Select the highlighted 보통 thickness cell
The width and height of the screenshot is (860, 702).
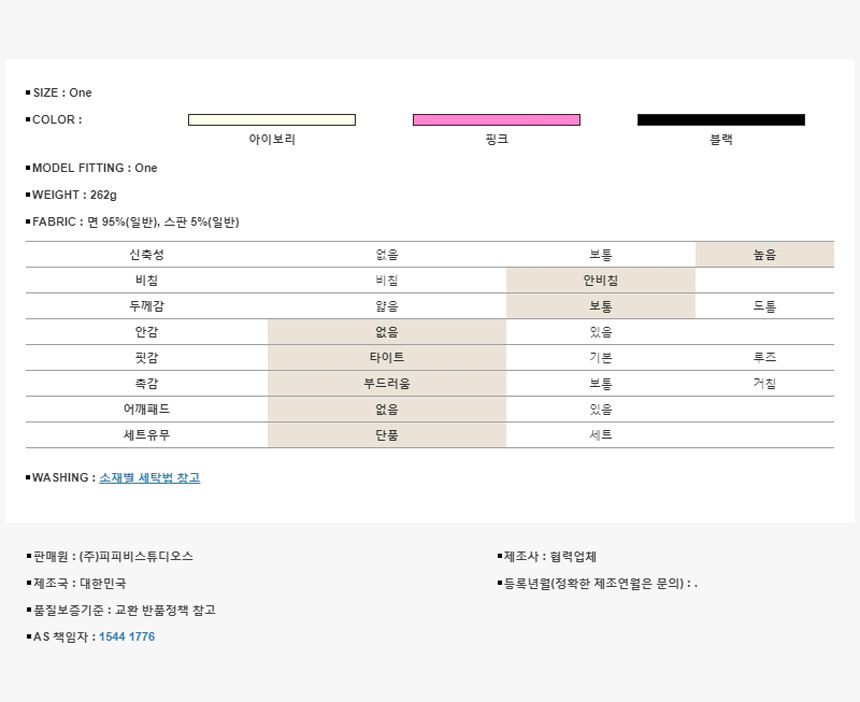tap(600, 307)
